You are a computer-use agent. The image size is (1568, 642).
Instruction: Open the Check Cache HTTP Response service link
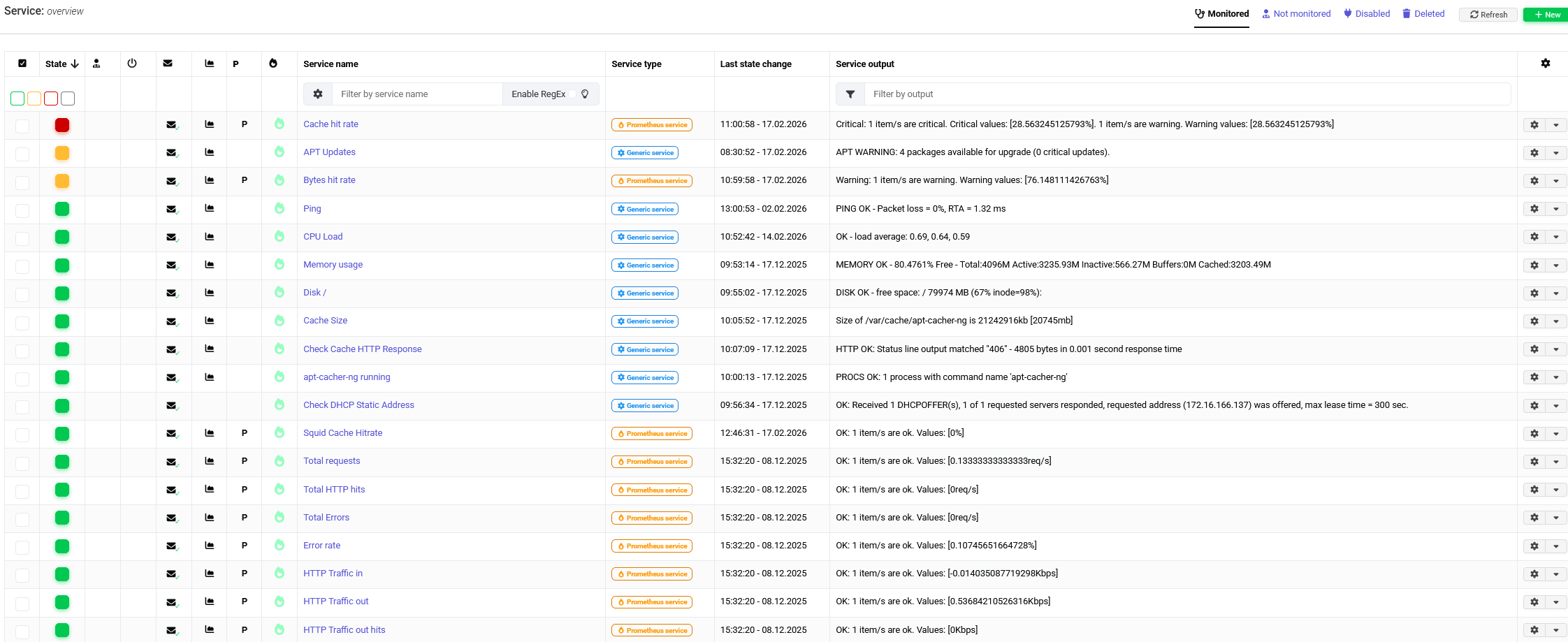click(x=362, y=349)
